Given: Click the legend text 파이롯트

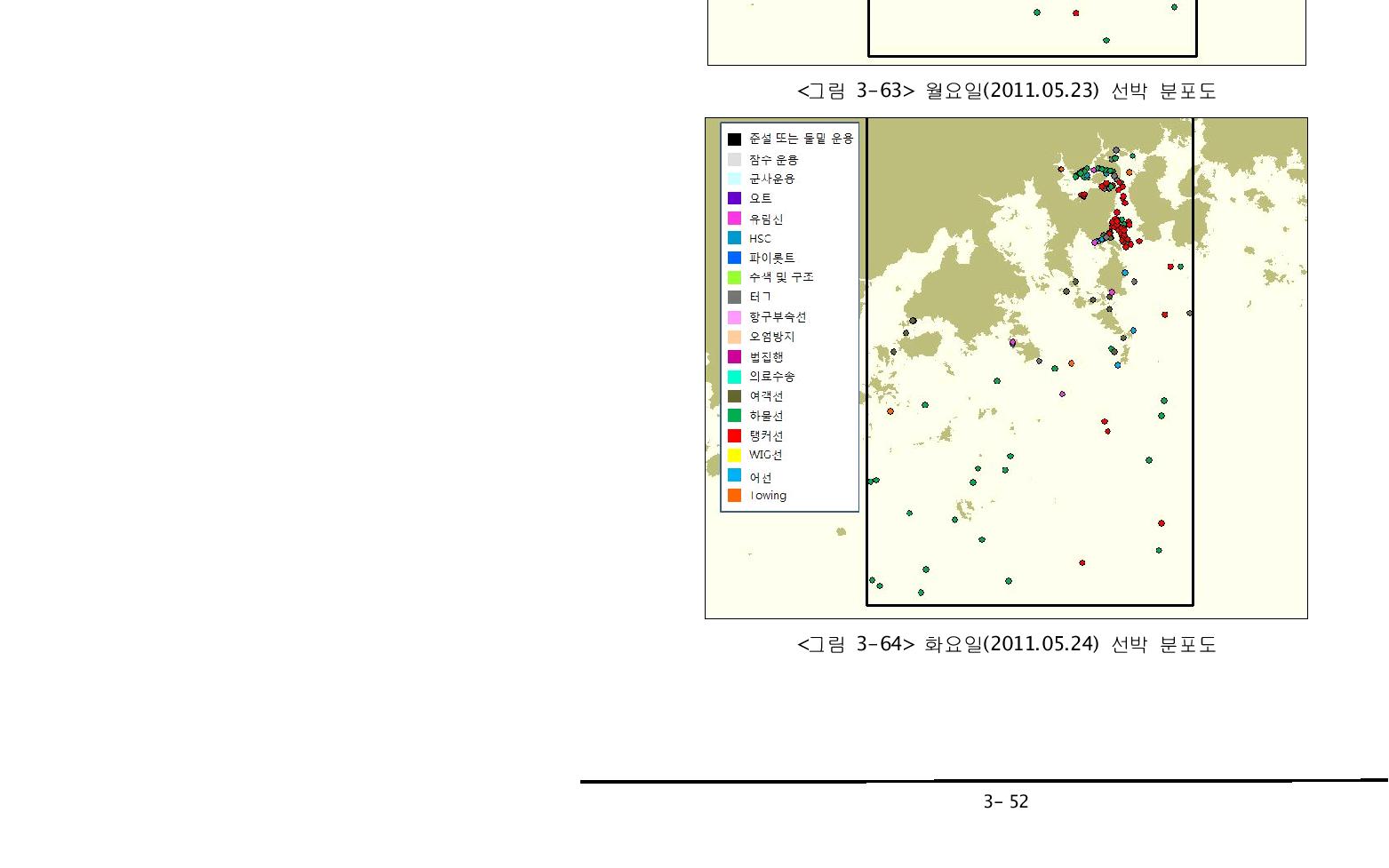Looking at the screenshot, I should click(771, 259).
